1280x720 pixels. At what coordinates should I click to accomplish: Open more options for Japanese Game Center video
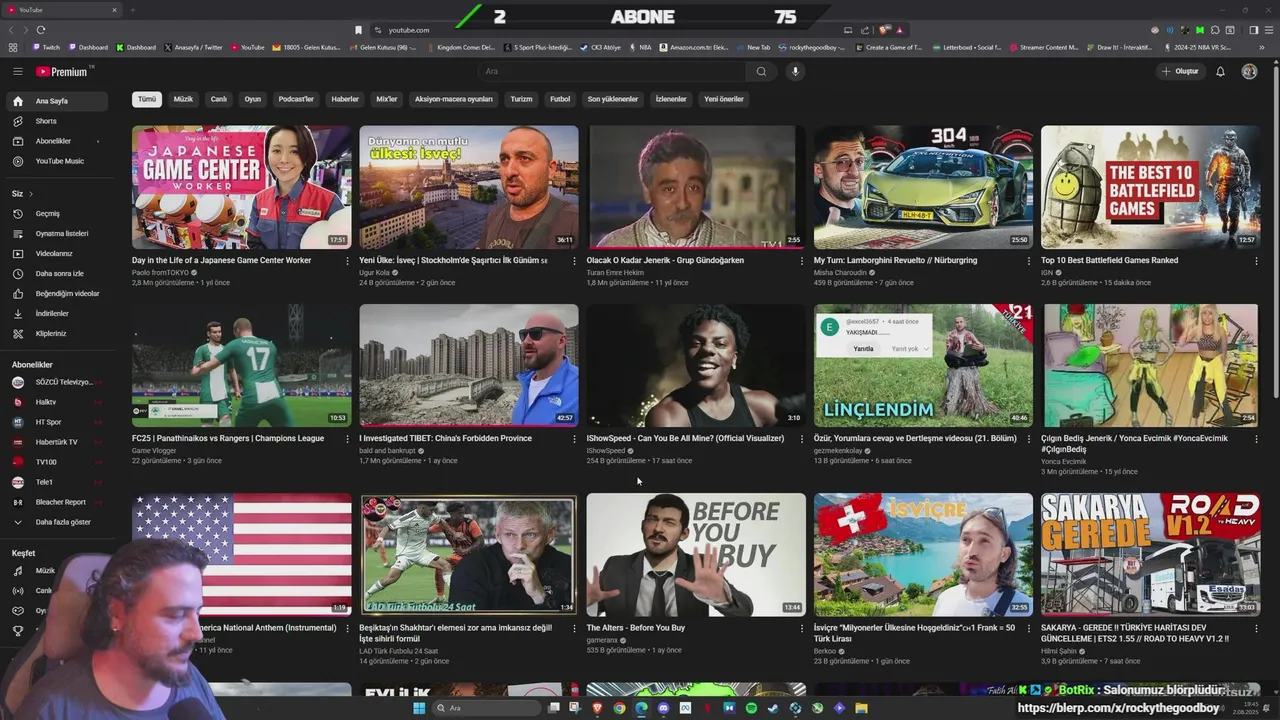coord(347,261)
